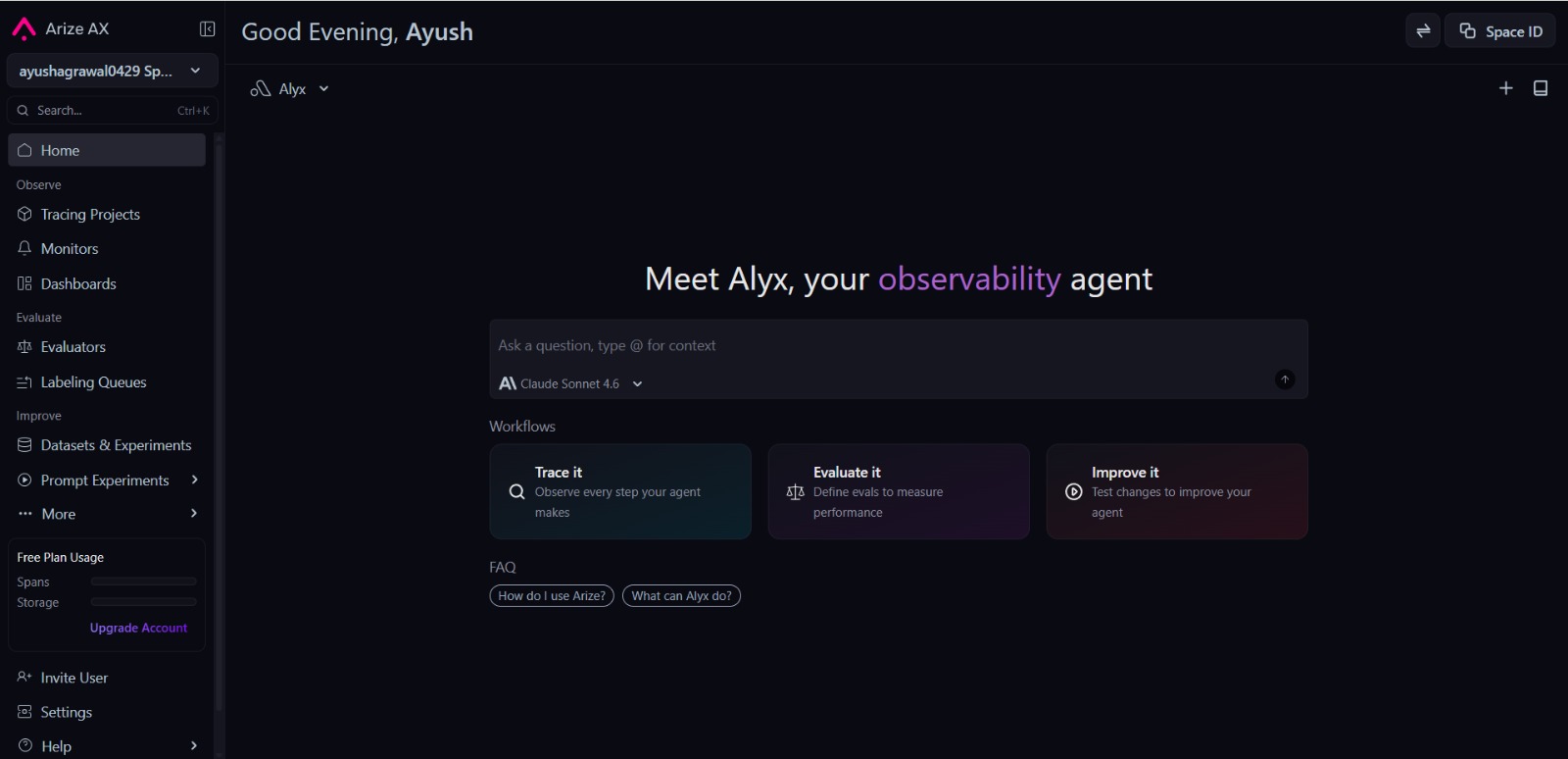Collapse the sidebar panel icon
The height and width of the screenshot is (759, 1568).
[207, 29]
